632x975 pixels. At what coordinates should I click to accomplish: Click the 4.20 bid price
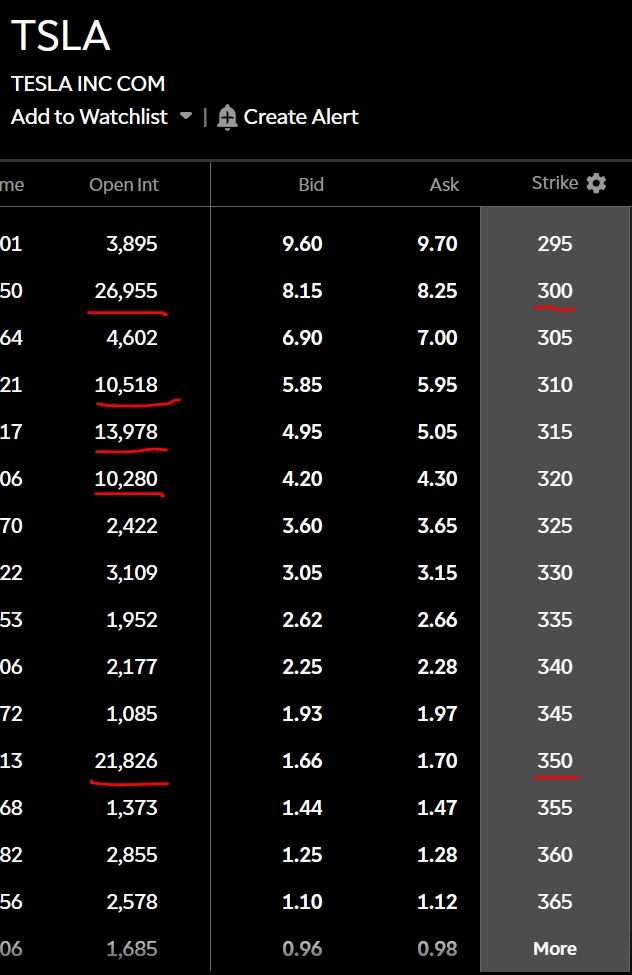click(x=302, y=479)
